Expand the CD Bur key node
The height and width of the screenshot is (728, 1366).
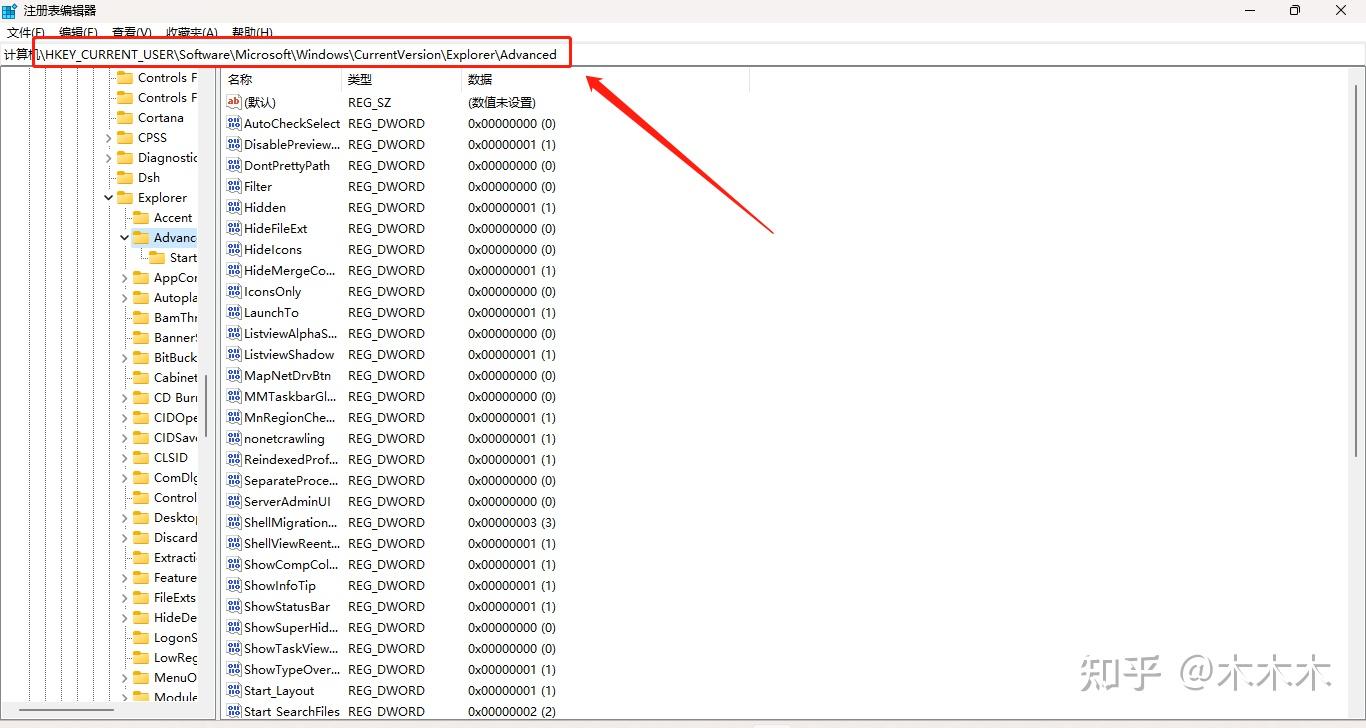125,398
